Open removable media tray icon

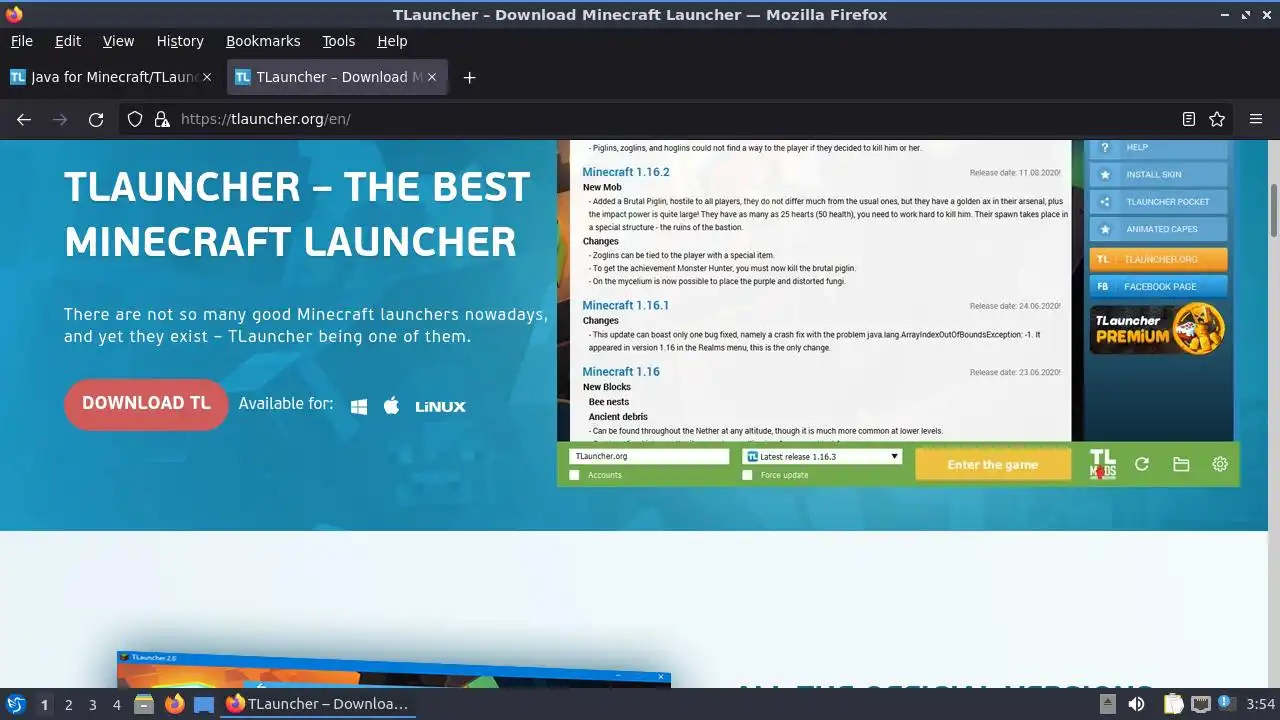[x=1108, y=704]
